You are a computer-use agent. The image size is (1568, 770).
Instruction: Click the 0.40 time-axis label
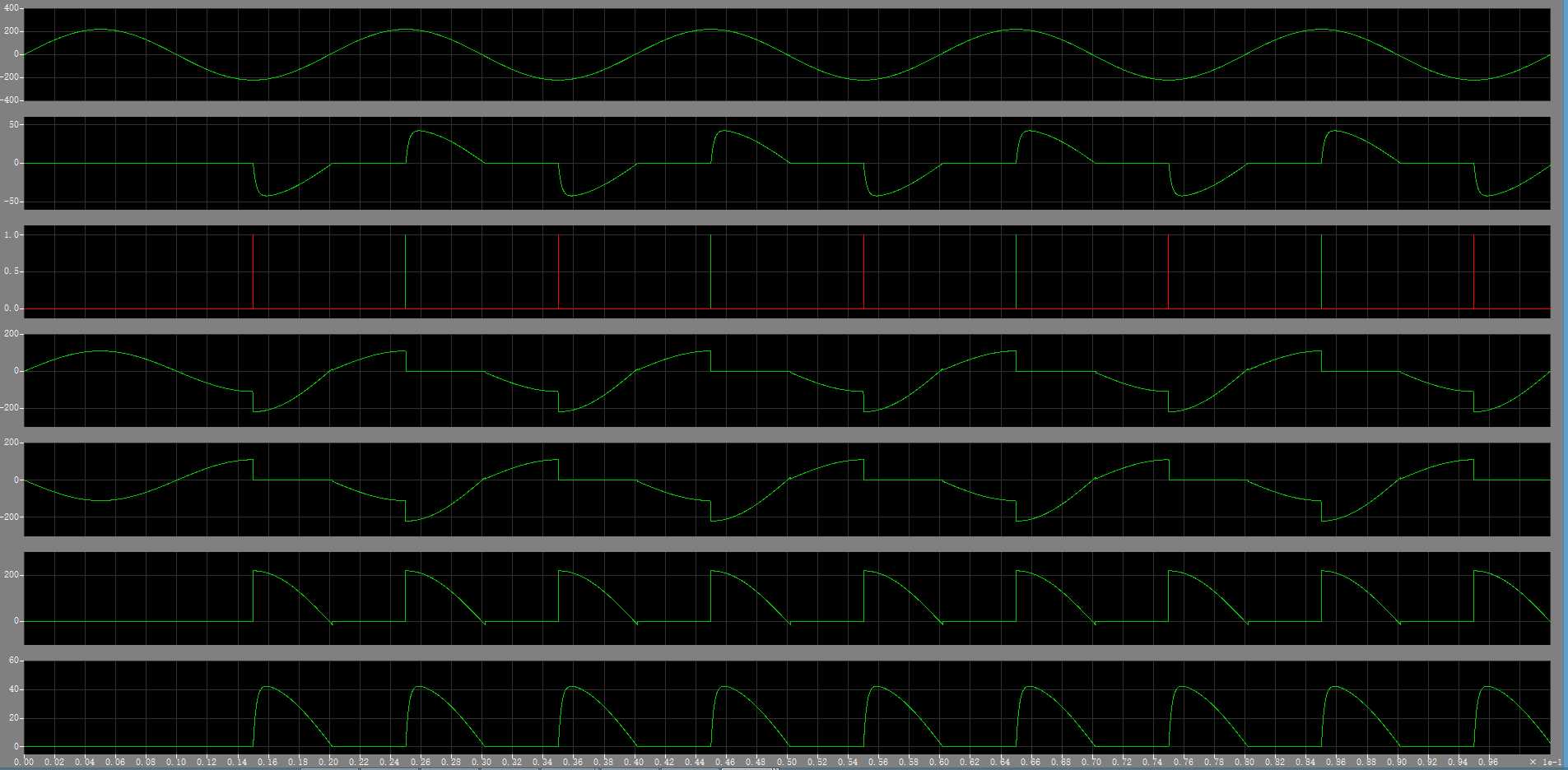pyautogui.click(x=634, y=762)
